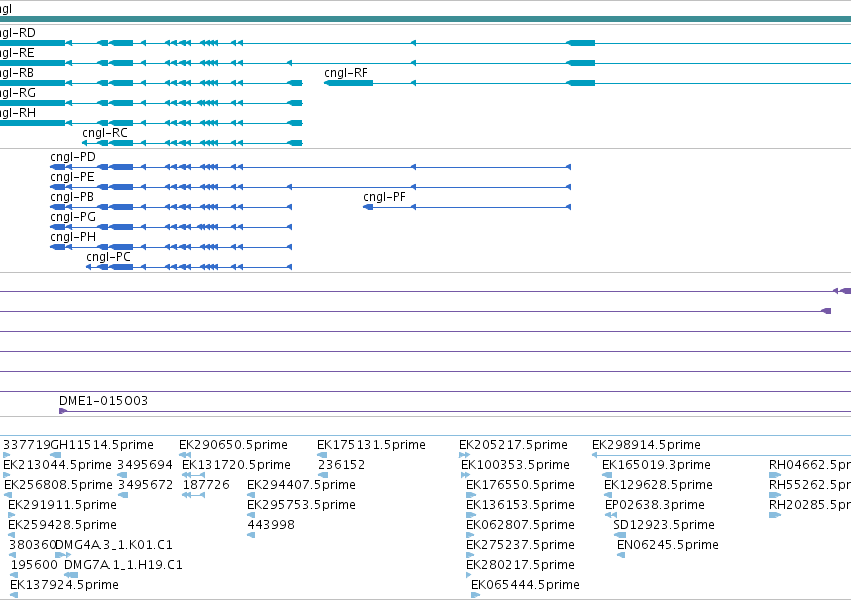Click the 195600 feature label

tap(34, 565)
